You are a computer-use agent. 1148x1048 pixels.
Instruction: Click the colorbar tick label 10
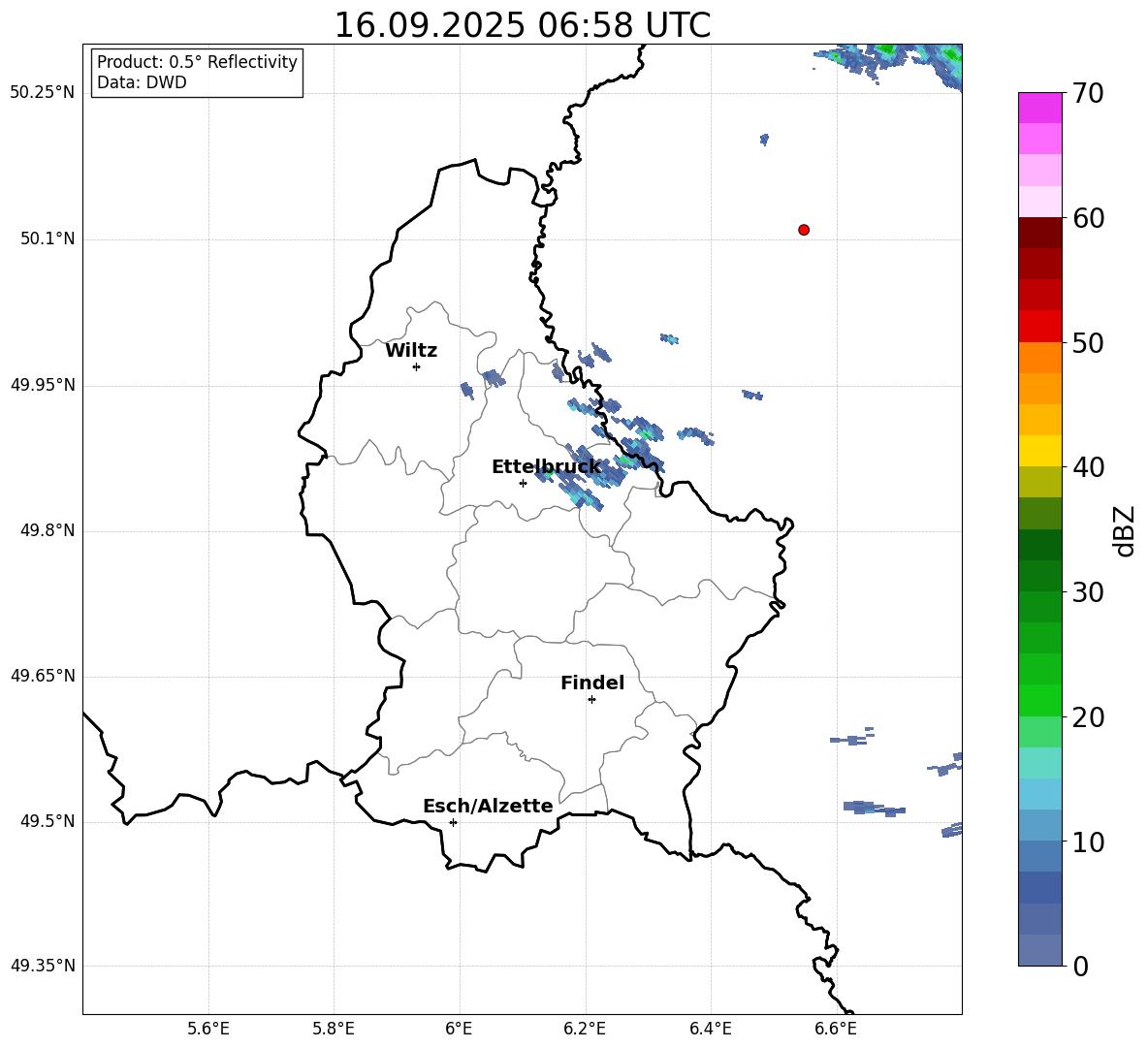(x=1088, y=842)
